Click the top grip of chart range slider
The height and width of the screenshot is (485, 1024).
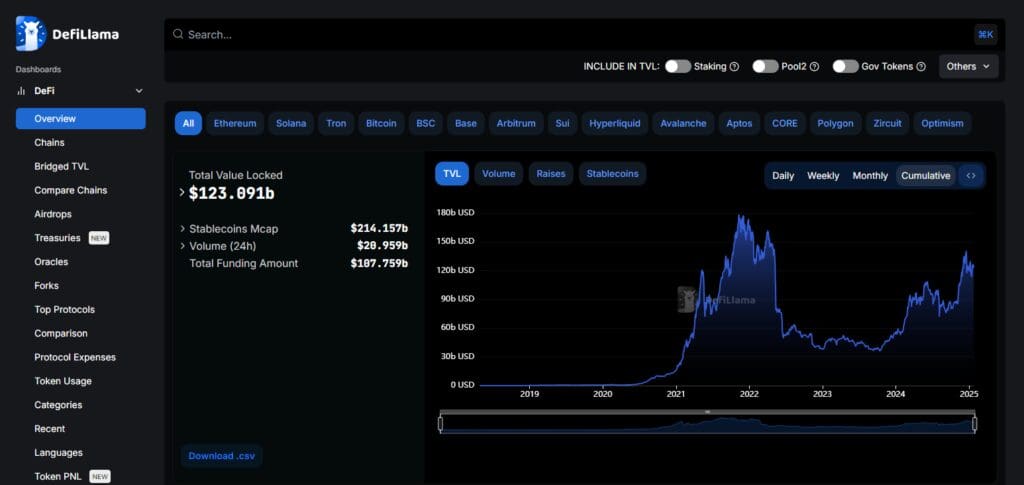click(x=707, y=412)
